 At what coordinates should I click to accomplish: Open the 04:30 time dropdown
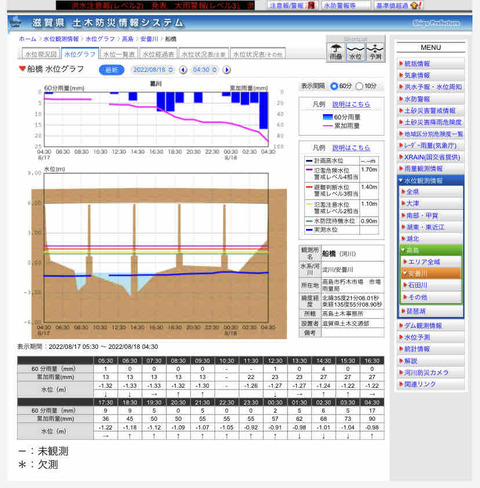tap(205, 70)
